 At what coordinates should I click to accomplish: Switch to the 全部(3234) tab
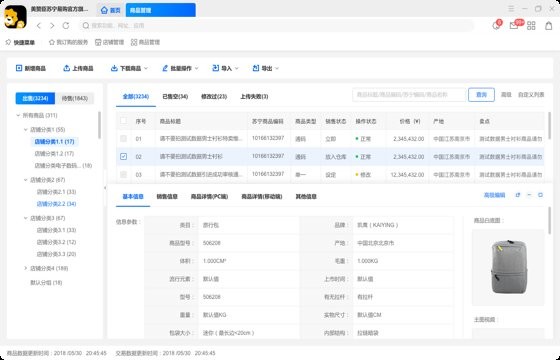pyautogui.click(x=136, y=96)
